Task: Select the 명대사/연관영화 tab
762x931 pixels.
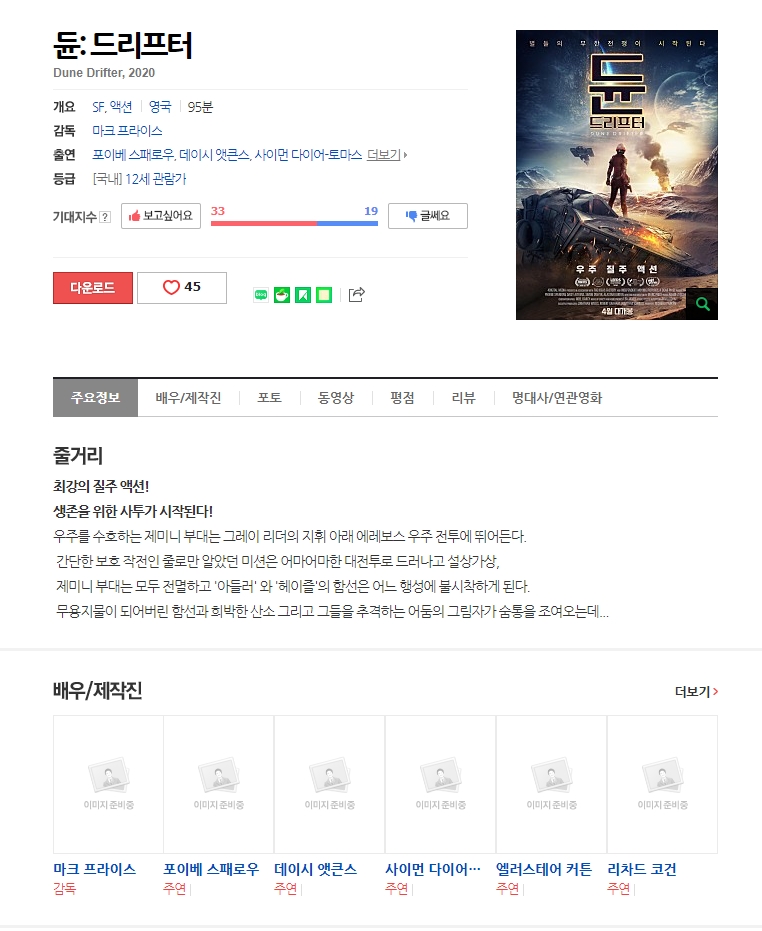Action: pos(557,398)
